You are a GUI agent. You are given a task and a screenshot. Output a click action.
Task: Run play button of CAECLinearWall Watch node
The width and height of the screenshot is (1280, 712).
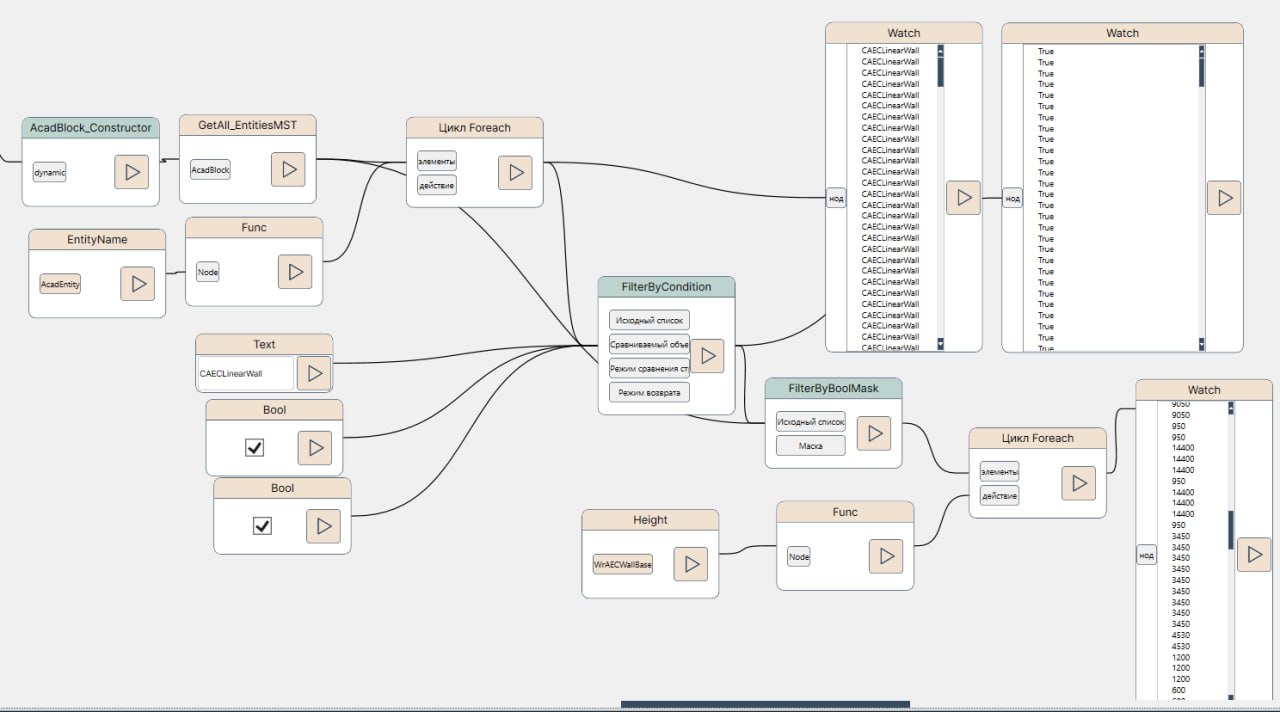click(x=963, y=198)
